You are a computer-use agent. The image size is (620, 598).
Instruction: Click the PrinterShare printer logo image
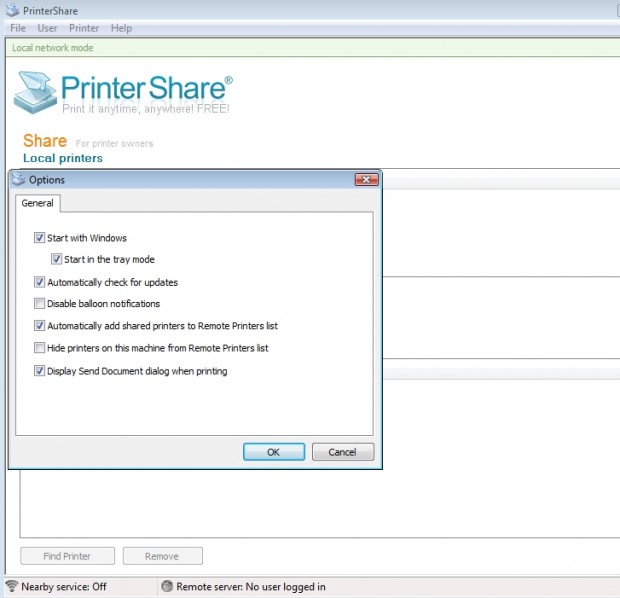35,93
